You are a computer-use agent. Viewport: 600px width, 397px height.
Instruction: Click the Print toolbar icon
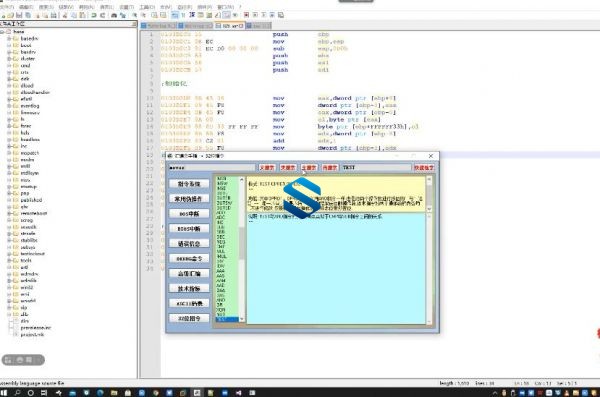[54, 15]
